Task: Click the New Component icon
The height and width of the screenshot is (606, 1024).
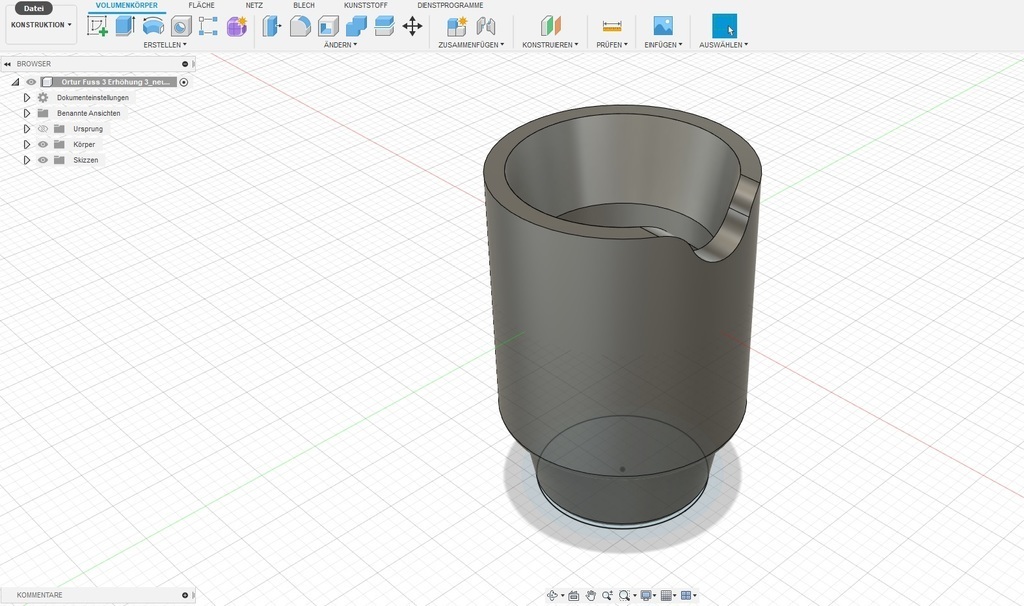Action: [457, 27]
